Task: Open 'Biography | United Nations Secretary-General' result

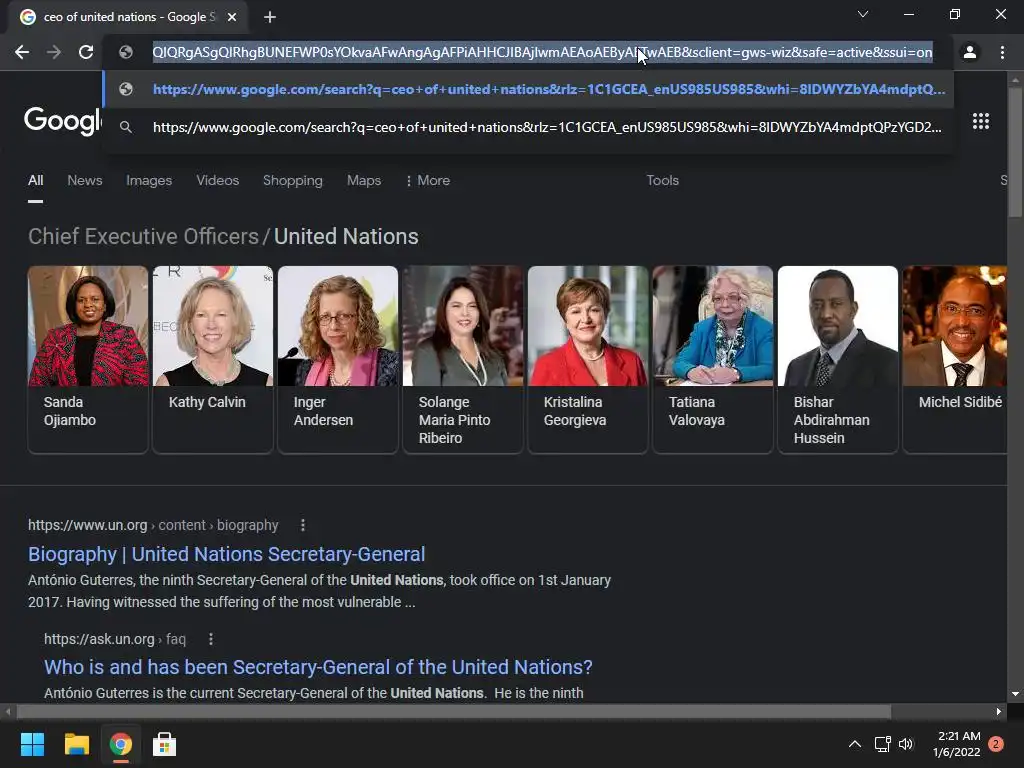Action: point(227,554)
